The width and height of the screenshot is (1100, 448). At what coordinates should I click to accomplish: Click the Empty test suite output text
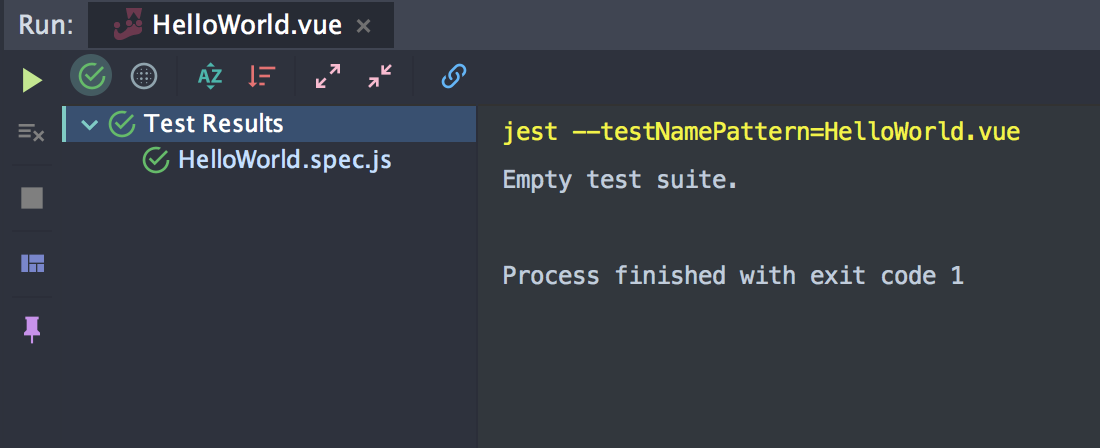click(x=620, y=181)
